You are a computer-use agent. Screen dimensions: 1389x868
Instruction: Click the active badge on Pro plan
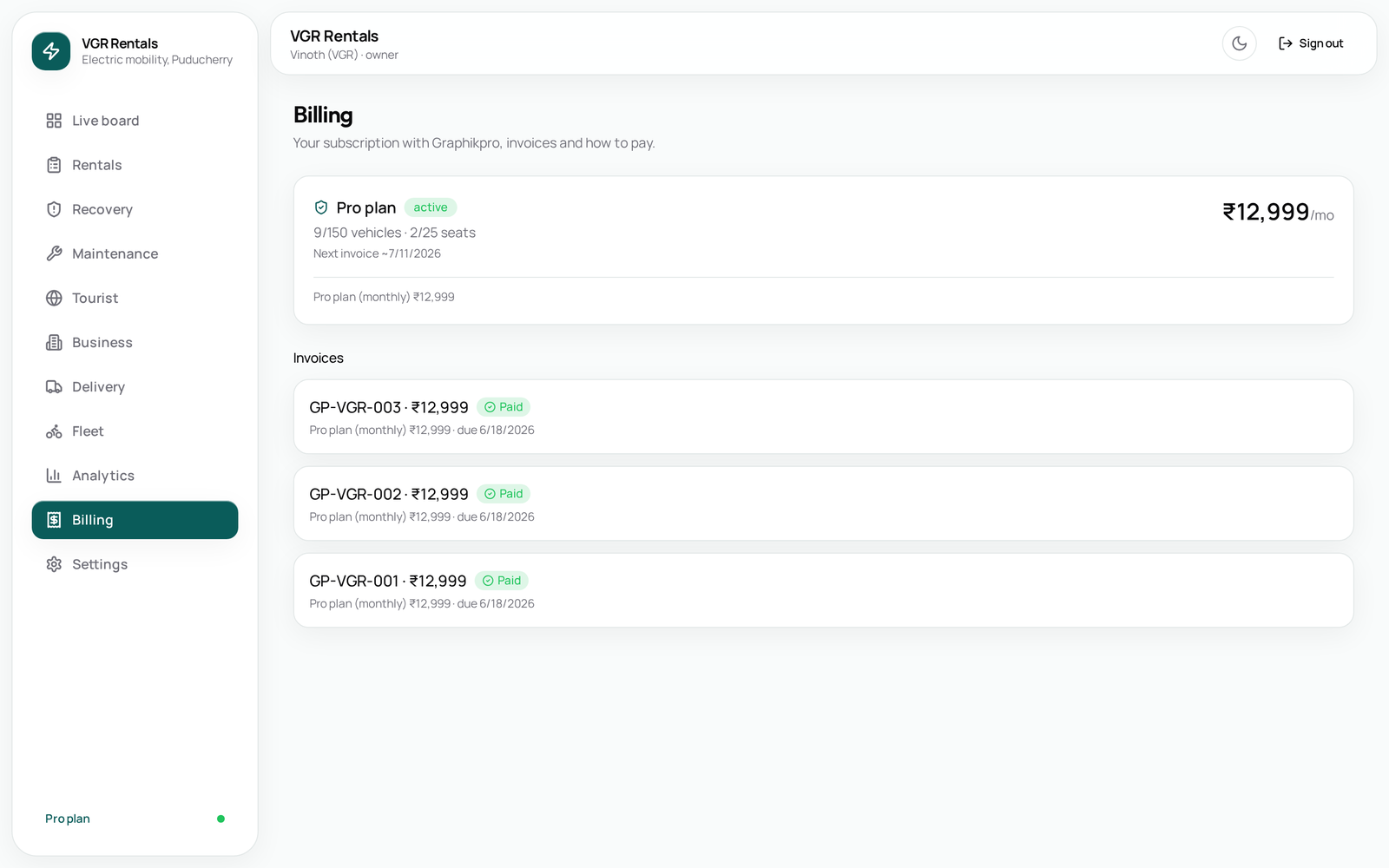coord(431,207)
